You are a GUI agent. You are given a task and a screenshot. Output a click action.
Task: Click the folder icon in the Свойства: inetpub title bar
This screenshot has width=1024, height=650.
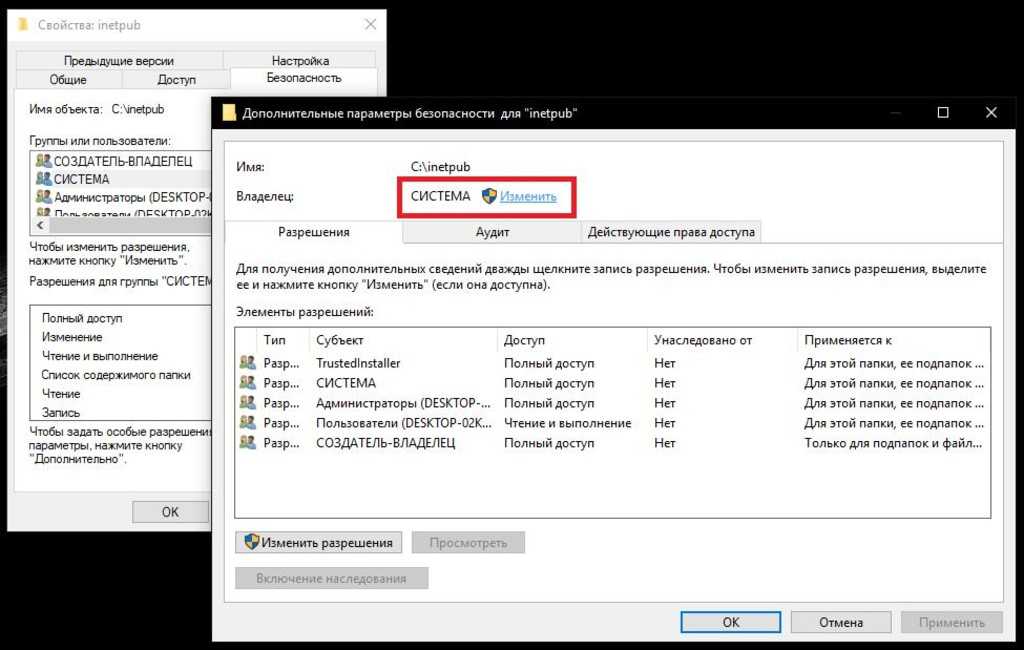coord(23,24)
